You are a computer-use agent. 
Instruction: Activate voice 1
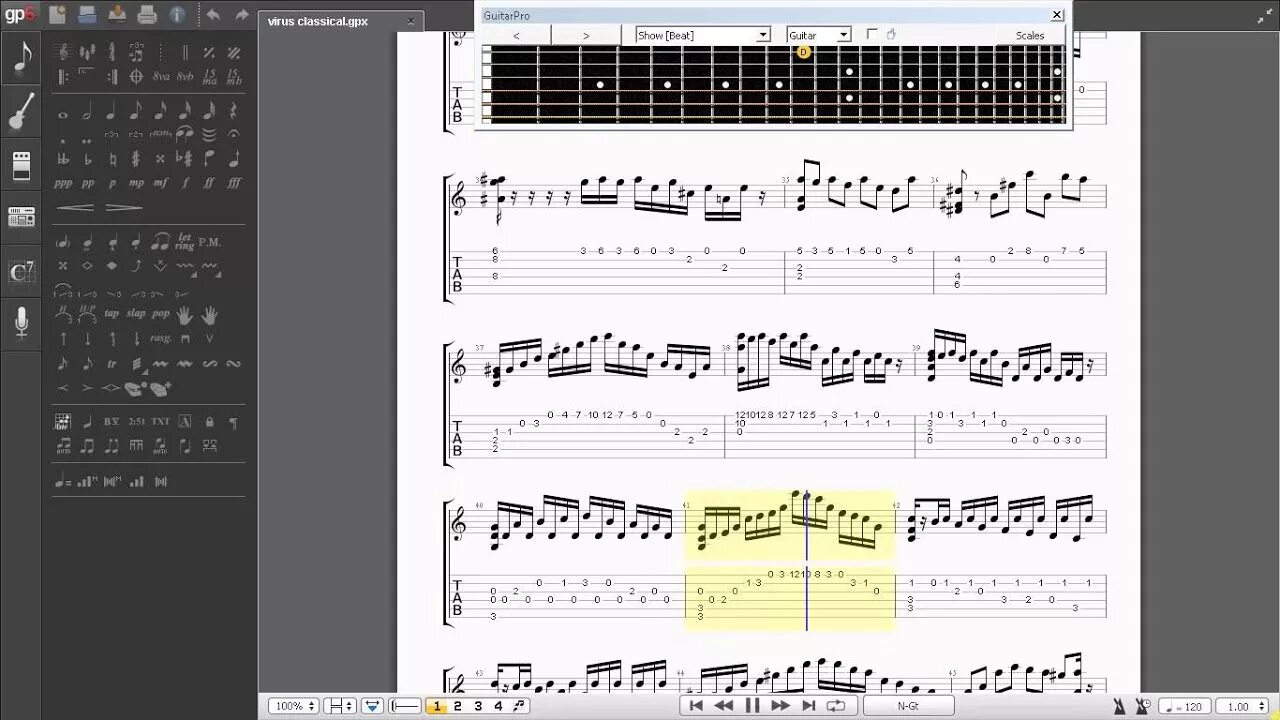tap(437, 706)
